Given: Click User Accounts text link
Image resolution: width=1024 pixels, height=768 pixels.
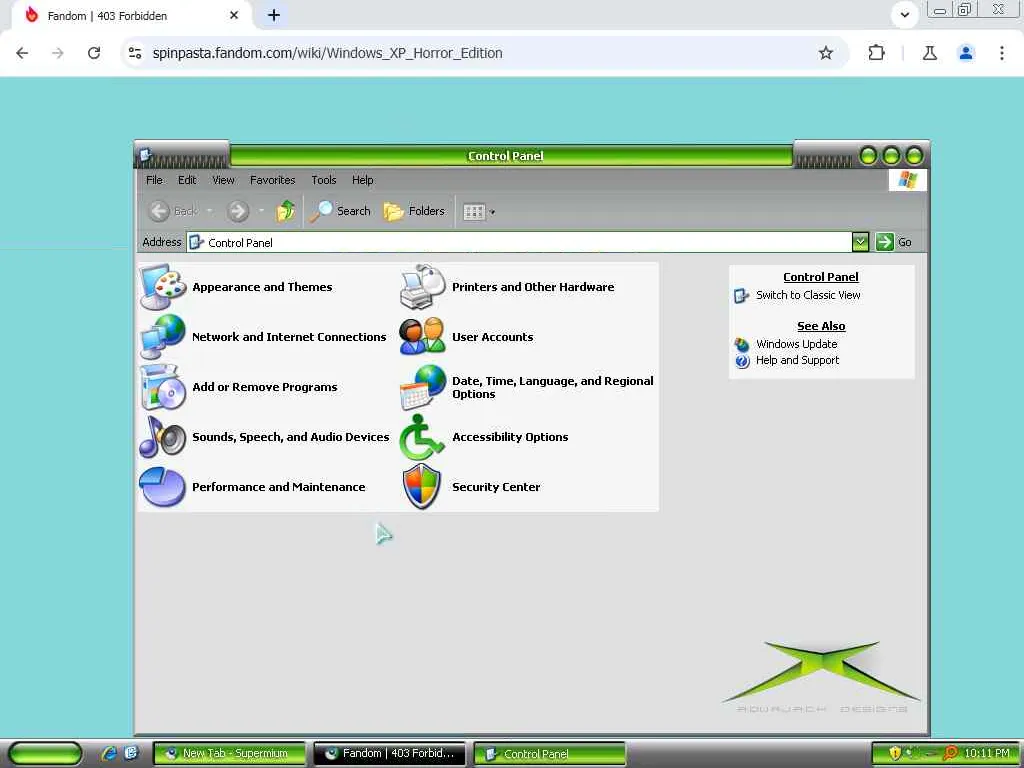Looking at the screenshot, I should click(492, 337).
